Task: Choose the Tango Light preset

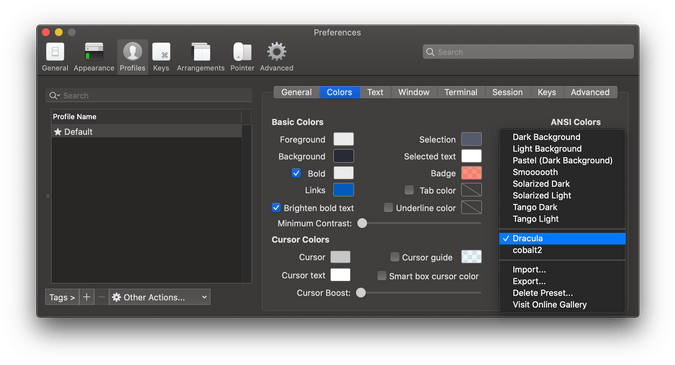Action: pyautogui.click(x=562, y=219)
